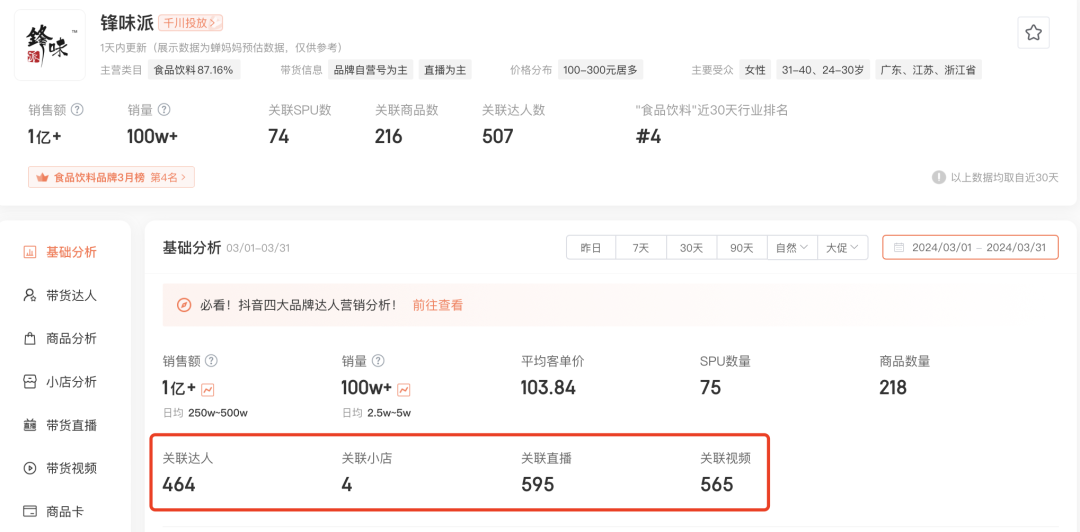
Task: Open 小店分析 in sidebar
Action: click(x=60, y=382)
